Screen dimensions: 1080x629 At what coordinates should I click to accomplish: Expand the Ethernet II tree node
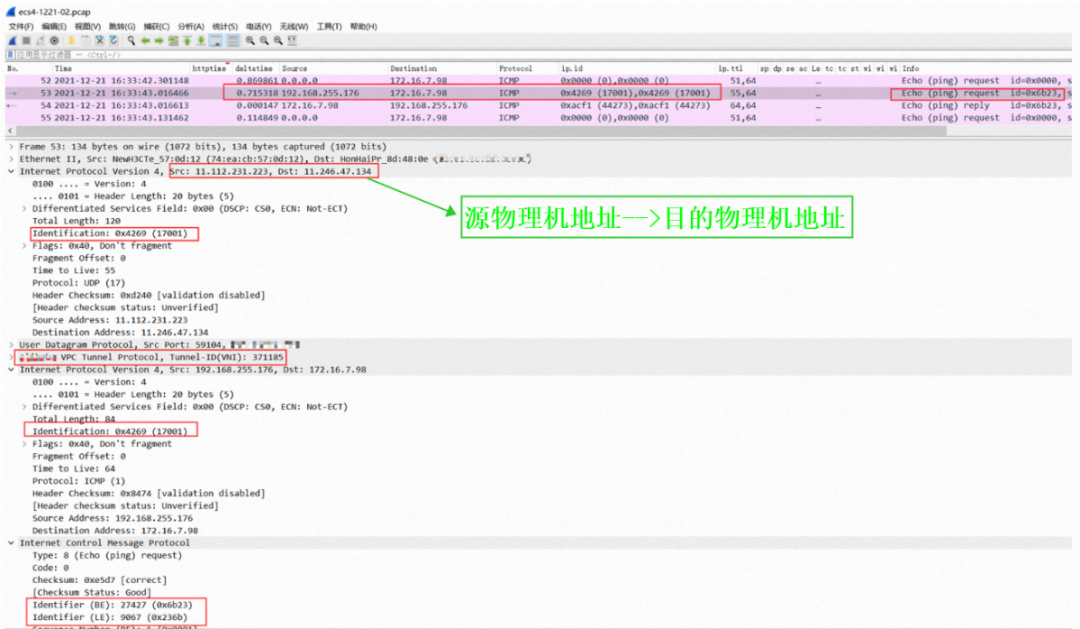(11, 159)
